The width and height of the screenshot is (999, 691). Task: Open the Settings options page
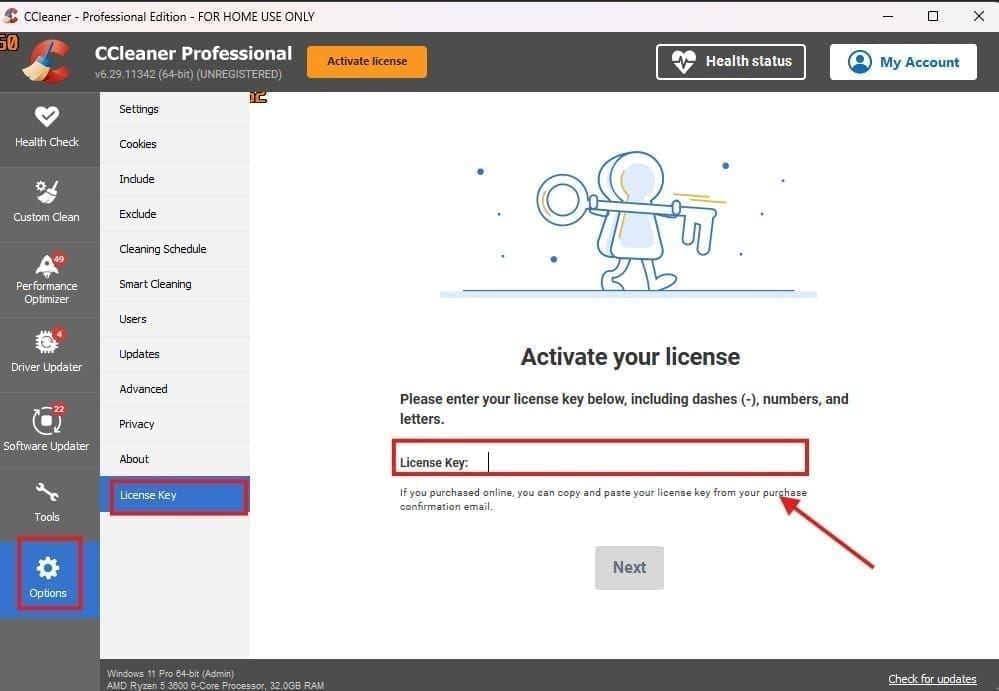tap(139, 109)
